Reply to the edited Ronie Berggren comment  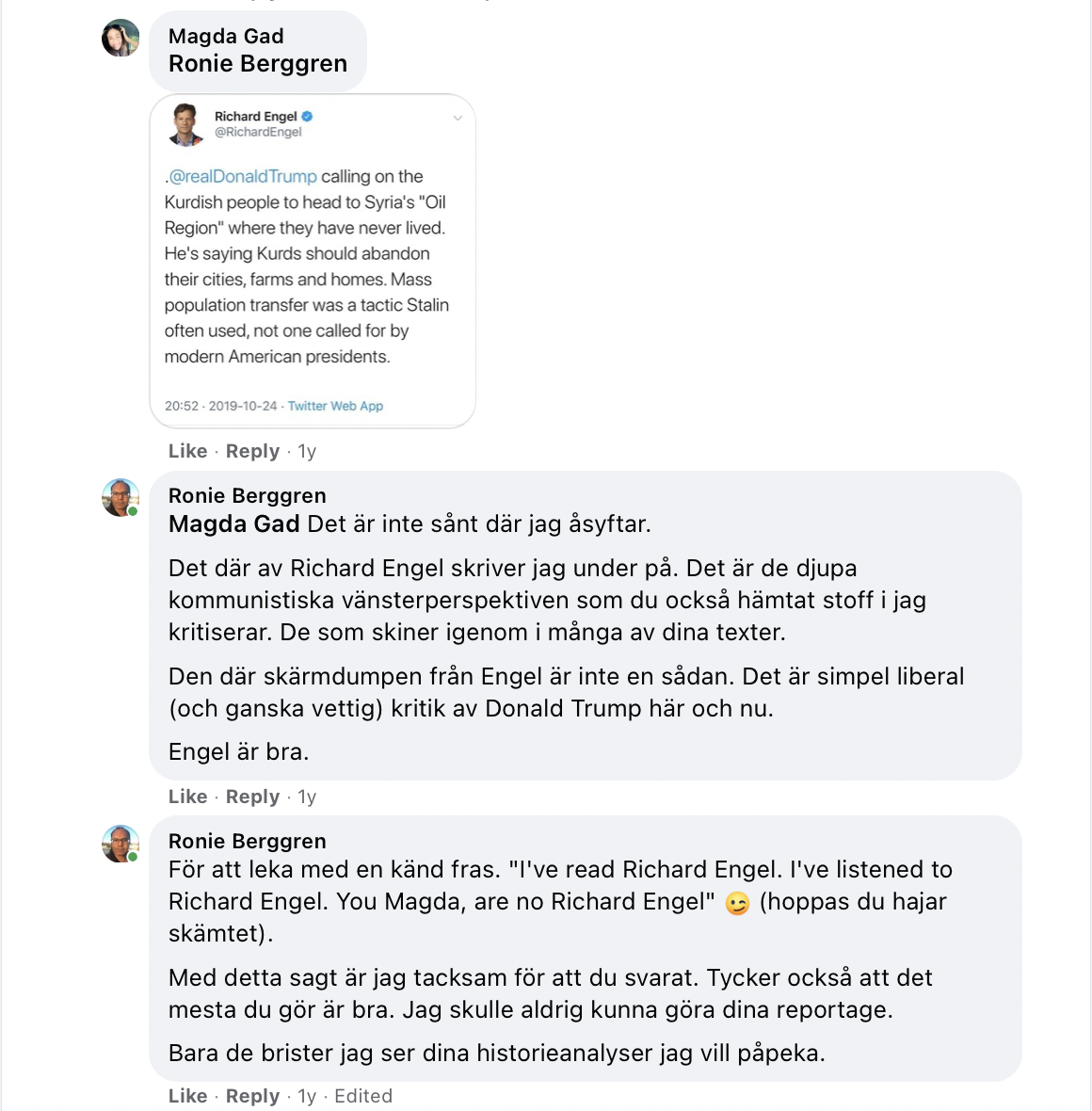tap(253, 1095)
